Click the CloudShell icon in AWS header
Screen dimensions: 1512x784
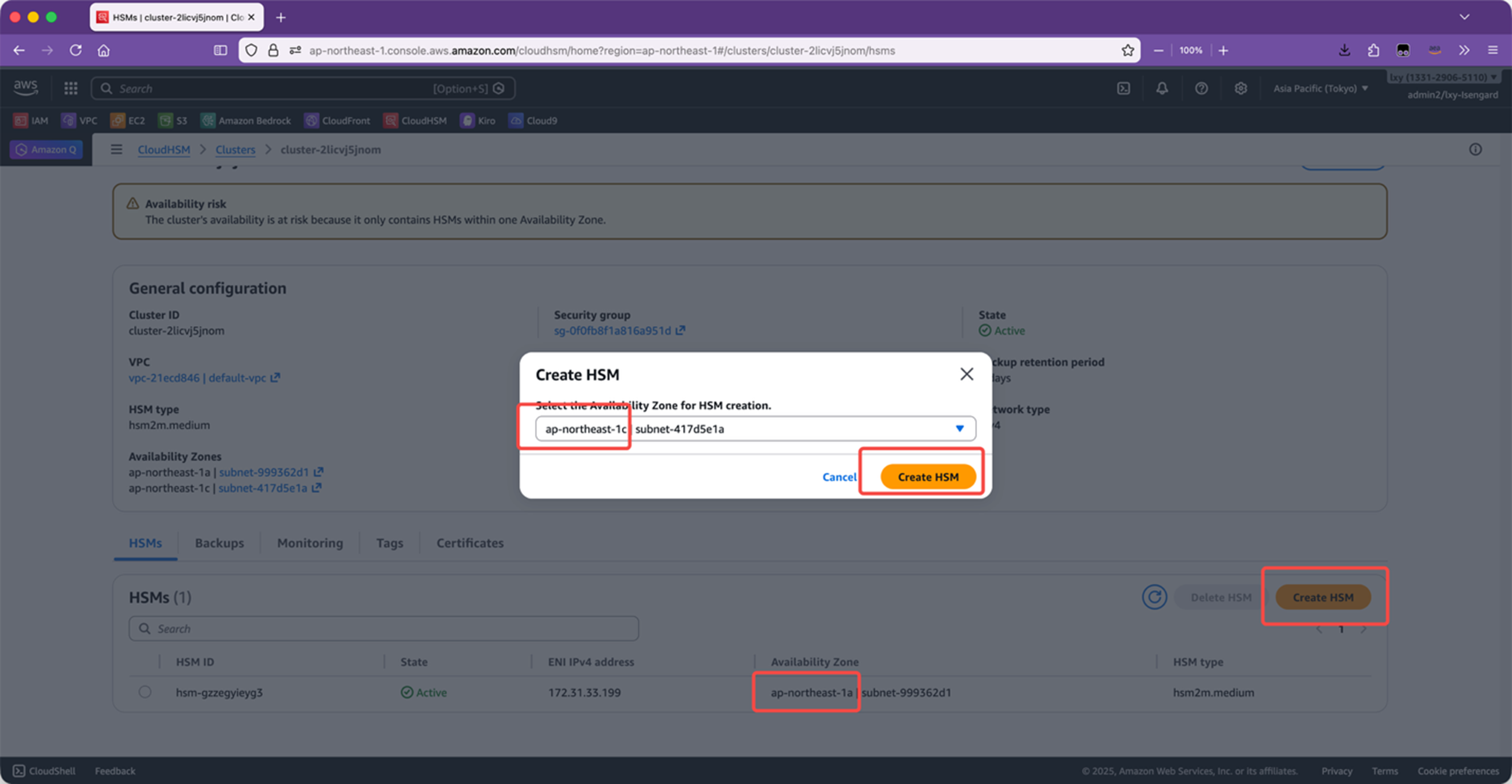pos(1123,89)
